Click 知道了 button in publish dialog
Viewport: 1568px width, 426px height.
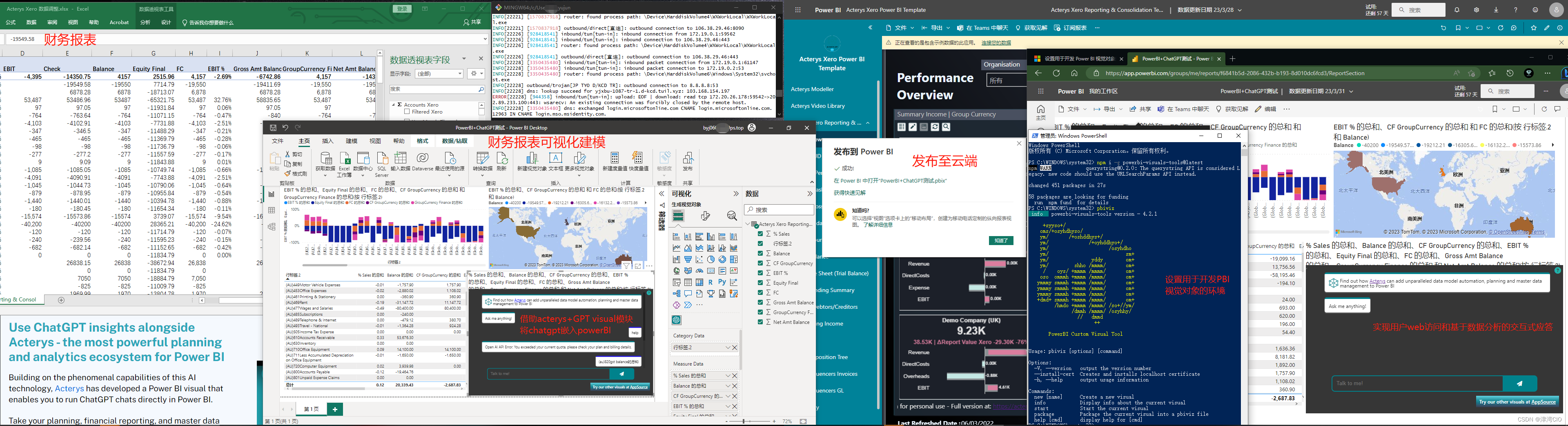coord(1001,241)
